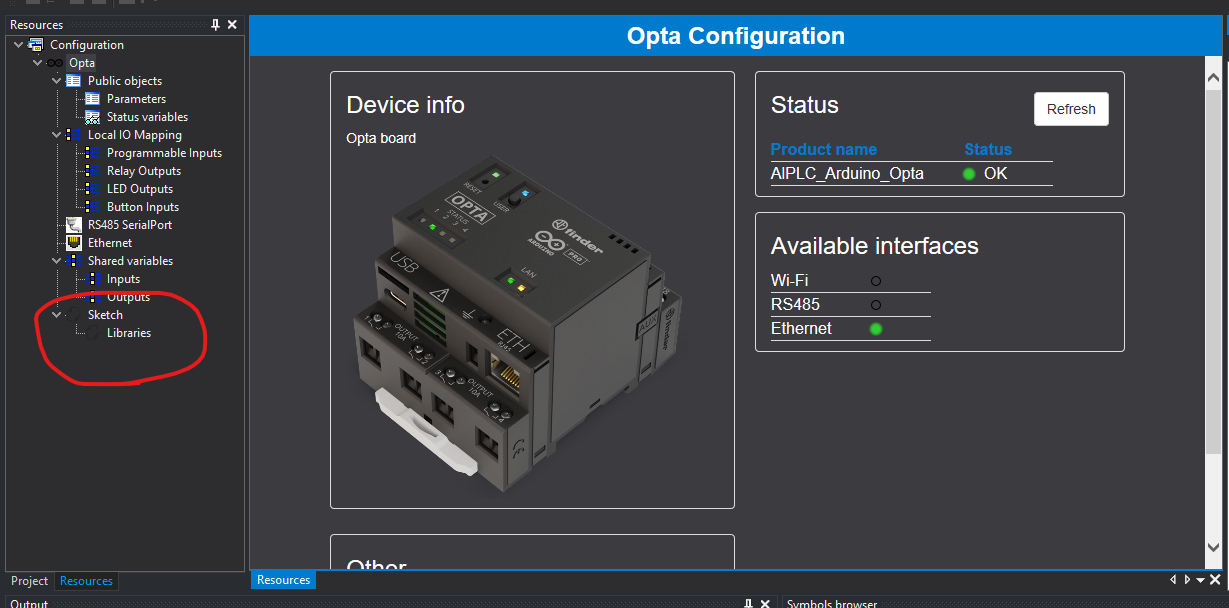
Task: Open the Relay Outputs mapping
Action: point(94,170)
